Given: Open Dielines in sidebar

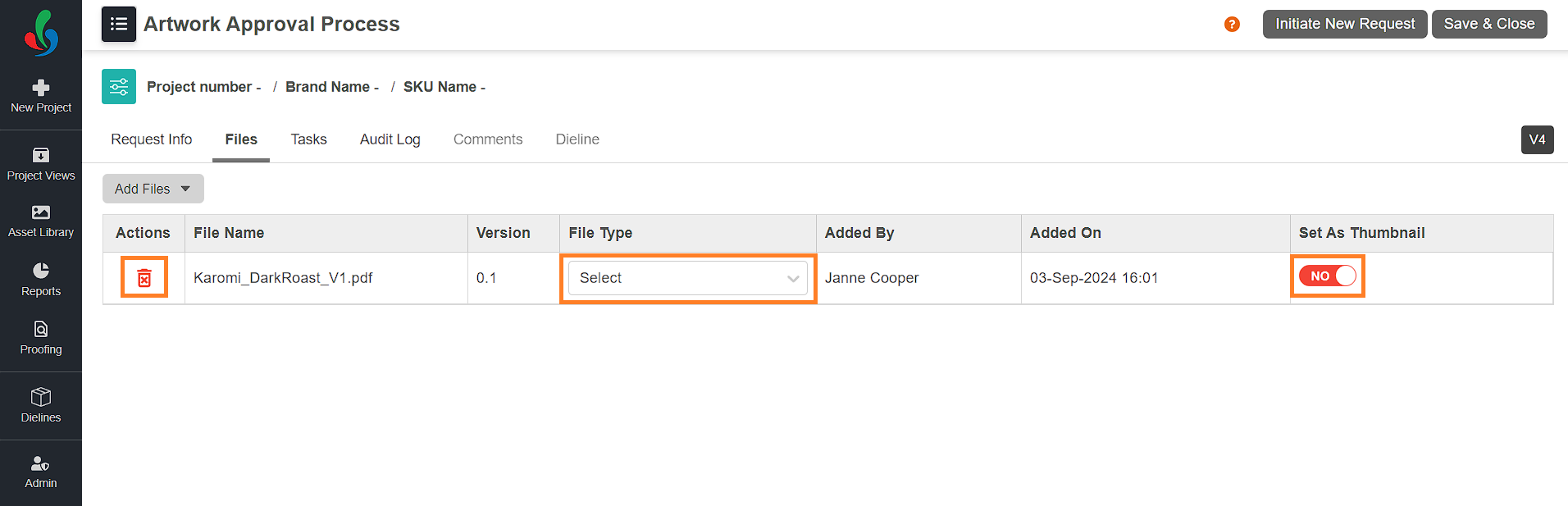Looking at the screenshot, I should point(41,406).
